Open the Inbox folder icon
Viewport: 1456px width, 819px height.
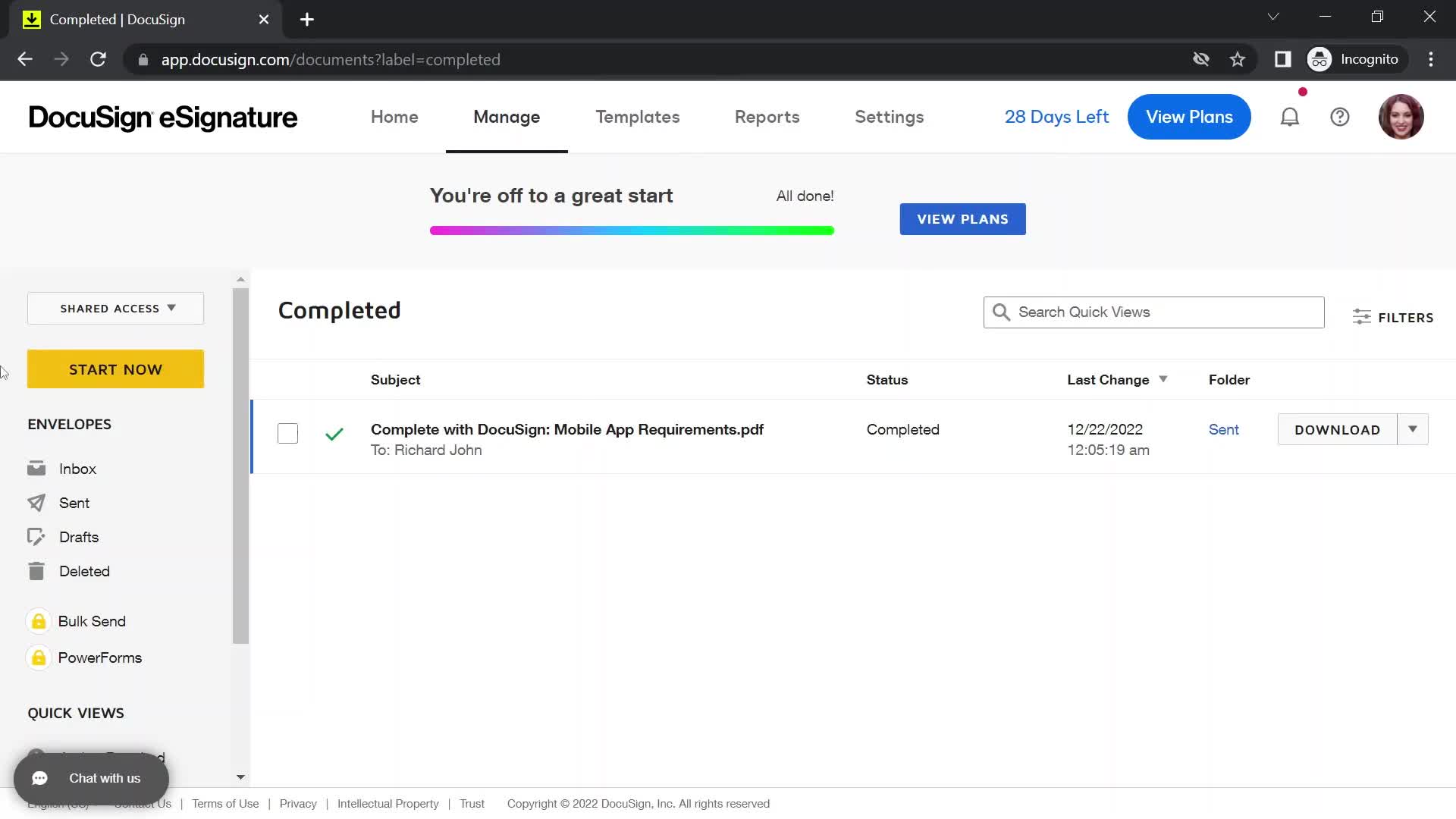(36, 468)
